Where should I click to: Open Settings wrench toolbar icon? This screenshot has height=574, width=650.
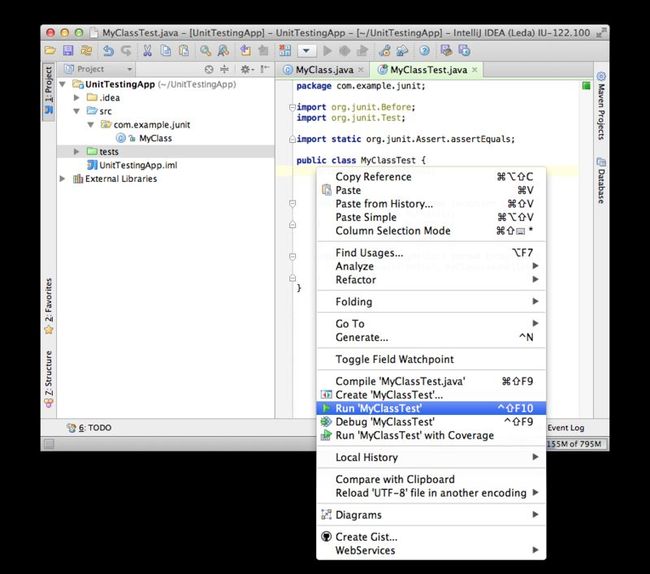[x=384, y=51]
